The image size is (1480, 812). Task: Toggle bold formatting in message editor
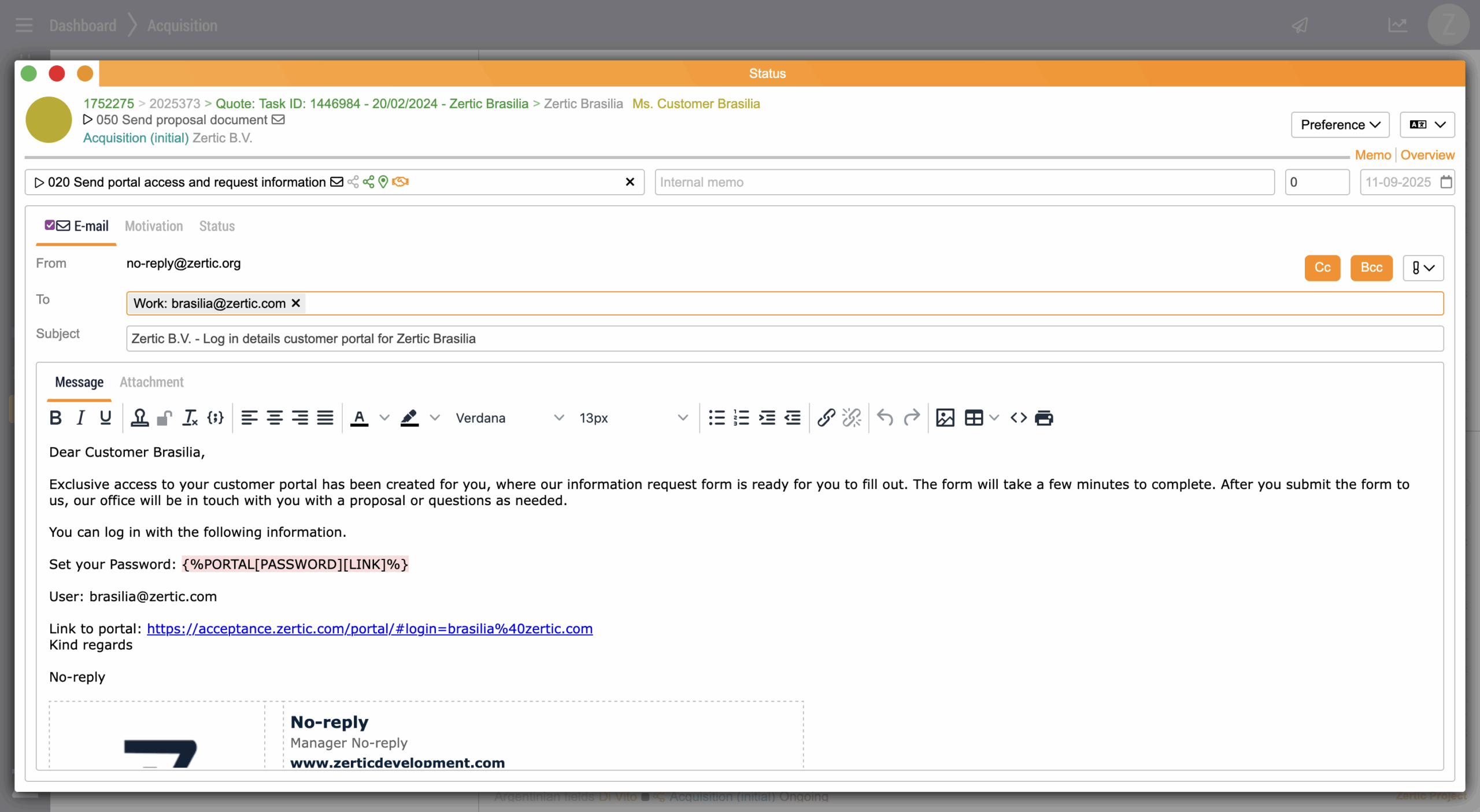(55, 417)
